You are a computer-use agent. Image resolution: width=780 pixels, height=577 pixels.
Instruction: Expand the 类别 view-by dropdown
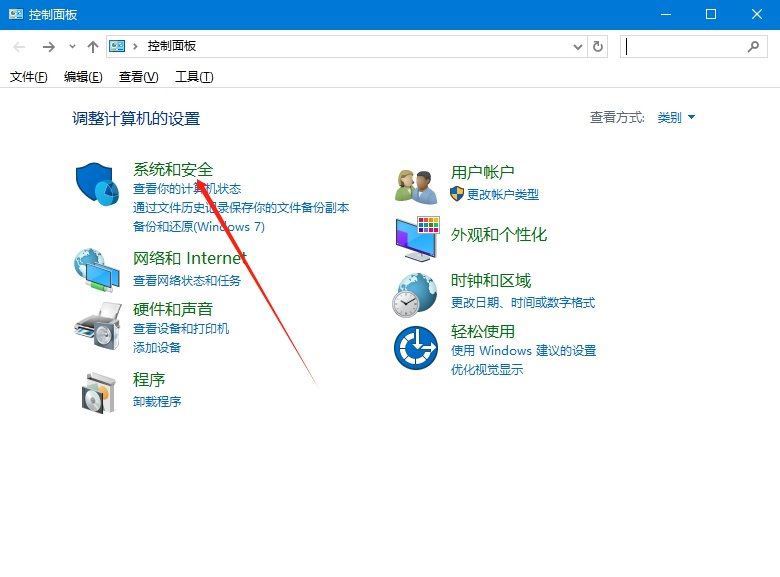coord(676,118)
